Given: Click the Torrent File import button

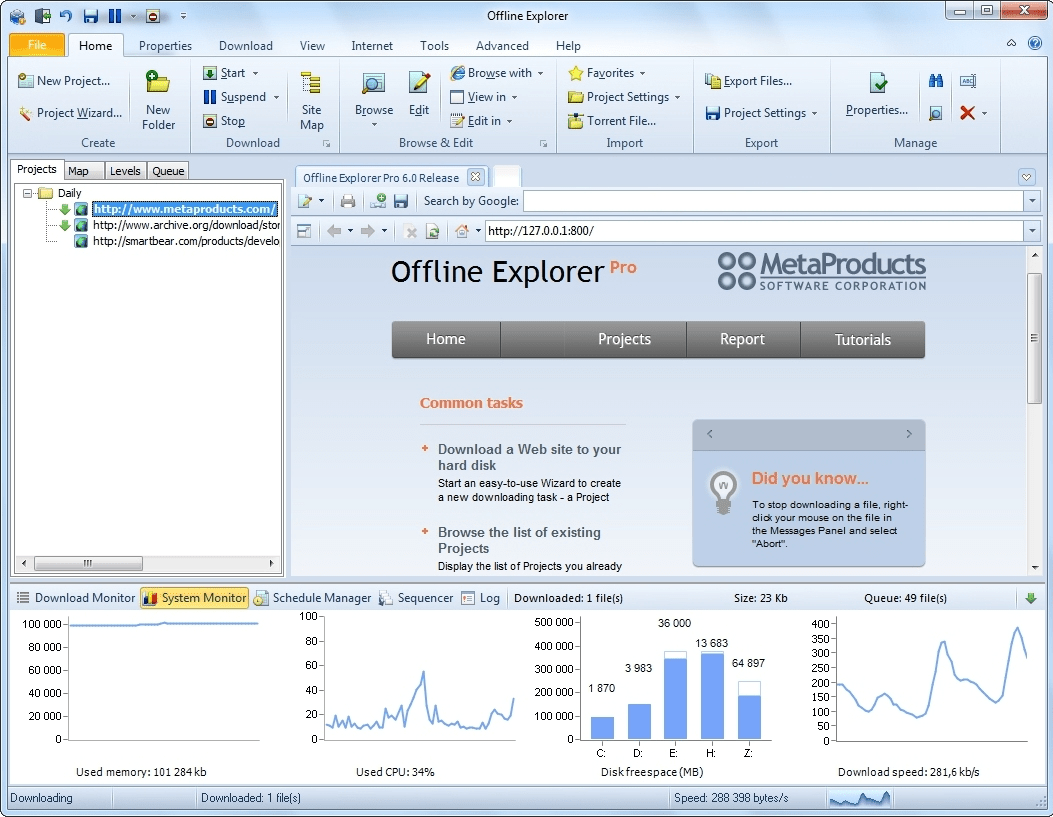Looking at the screenshot, I should coord(612,121).
